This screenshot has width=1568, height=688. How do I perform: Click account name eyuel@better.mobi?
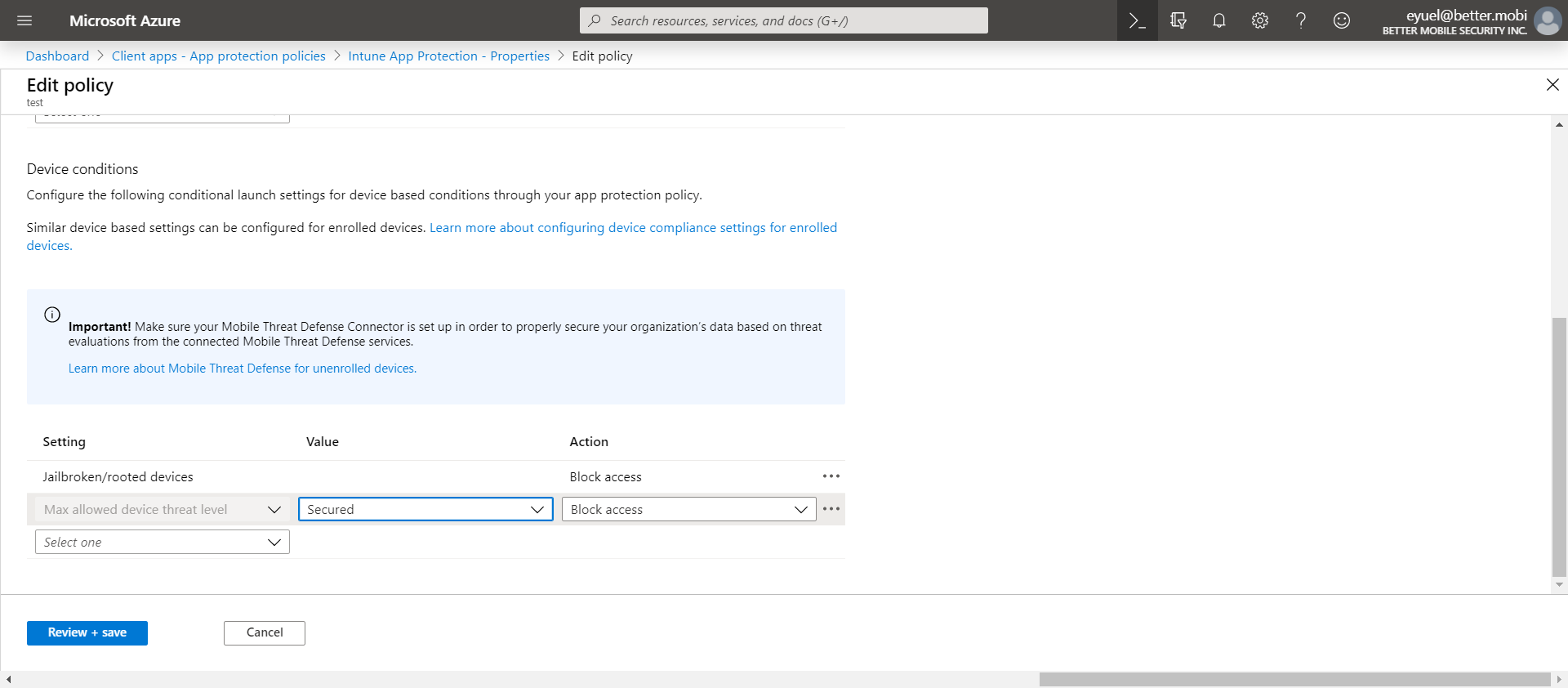pyautogui.click(x=1466, y=15)
